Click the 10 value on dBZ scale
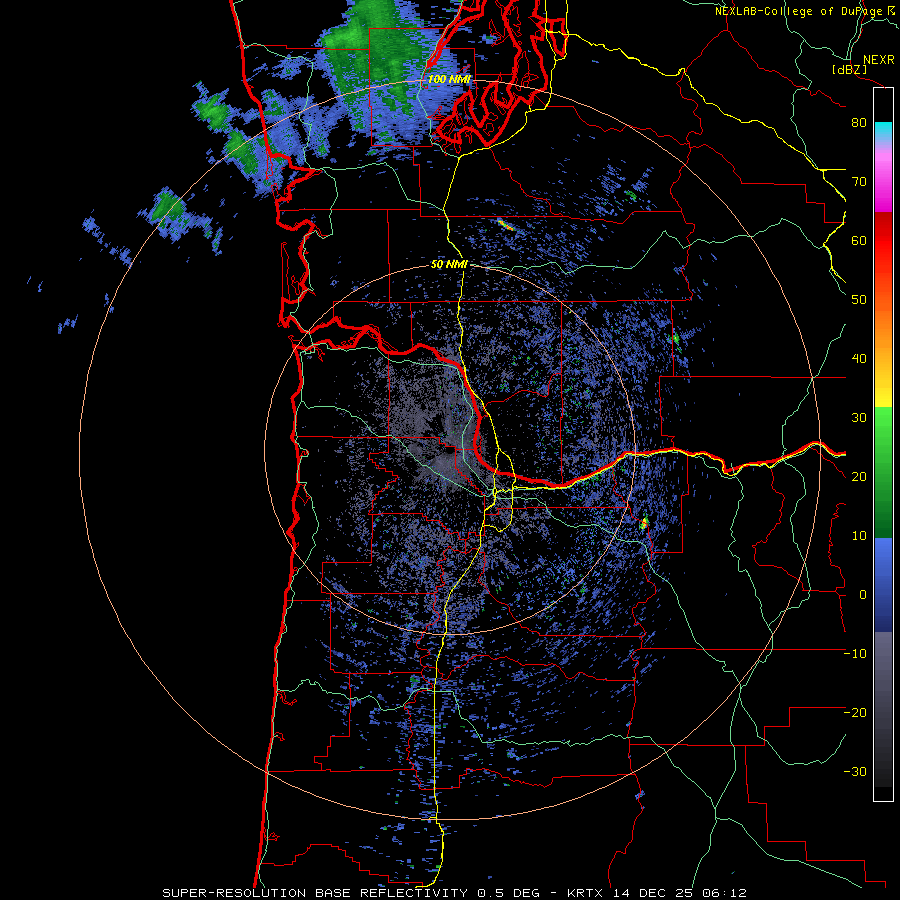The image size is (900, 900). point(859,536)
